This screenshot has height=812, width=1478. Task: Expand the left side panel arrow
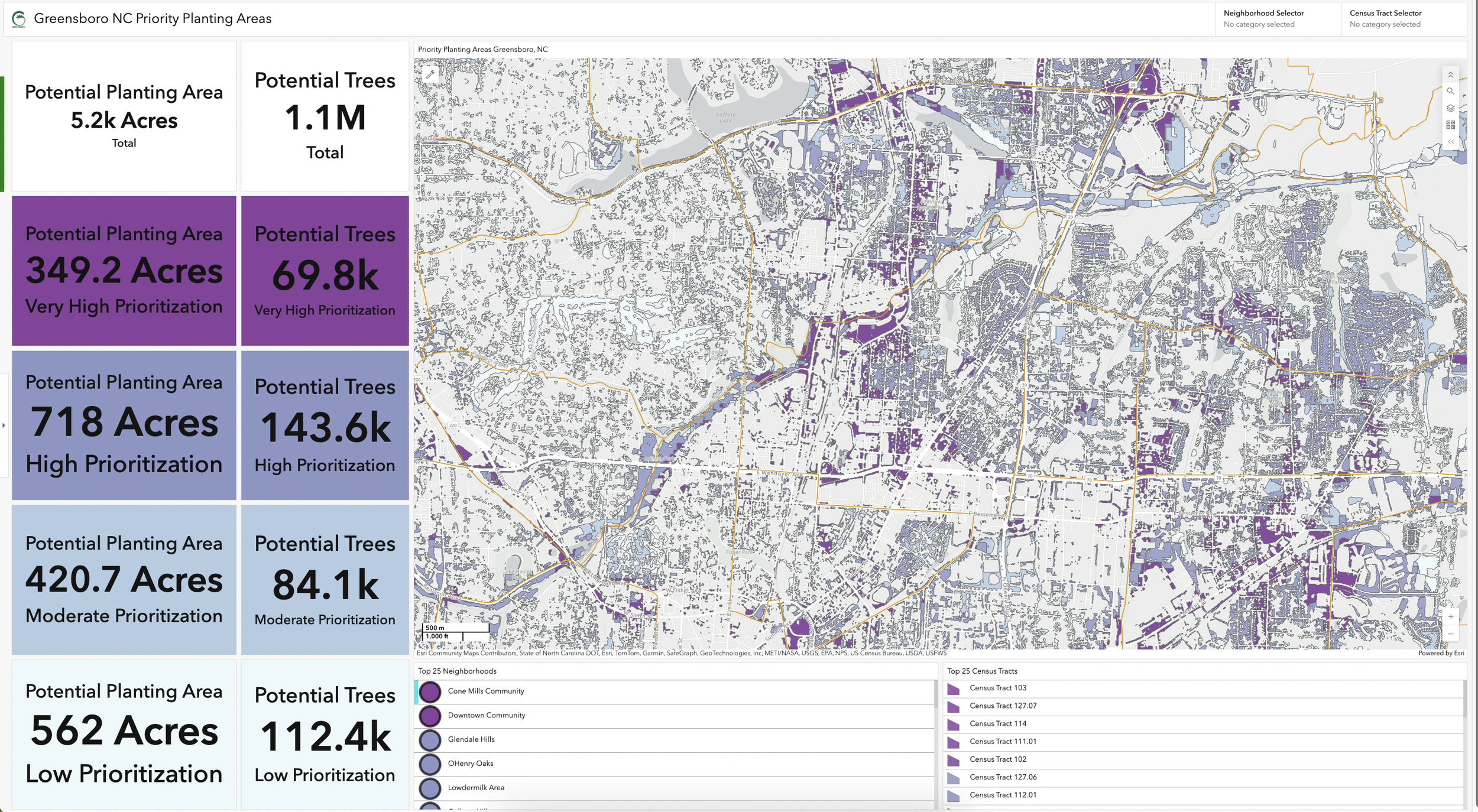pyautogui.click(x=4, y=425)
